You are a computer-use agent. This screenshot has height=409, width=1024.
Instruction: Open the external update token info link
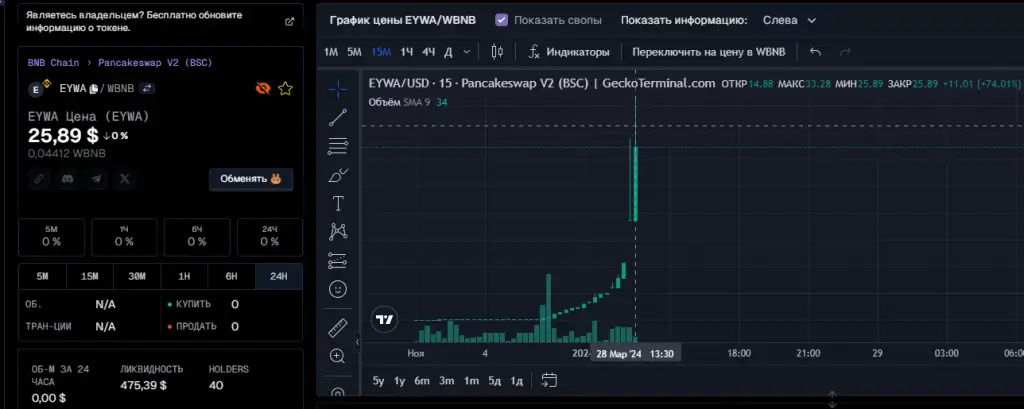tap(289, 22)
